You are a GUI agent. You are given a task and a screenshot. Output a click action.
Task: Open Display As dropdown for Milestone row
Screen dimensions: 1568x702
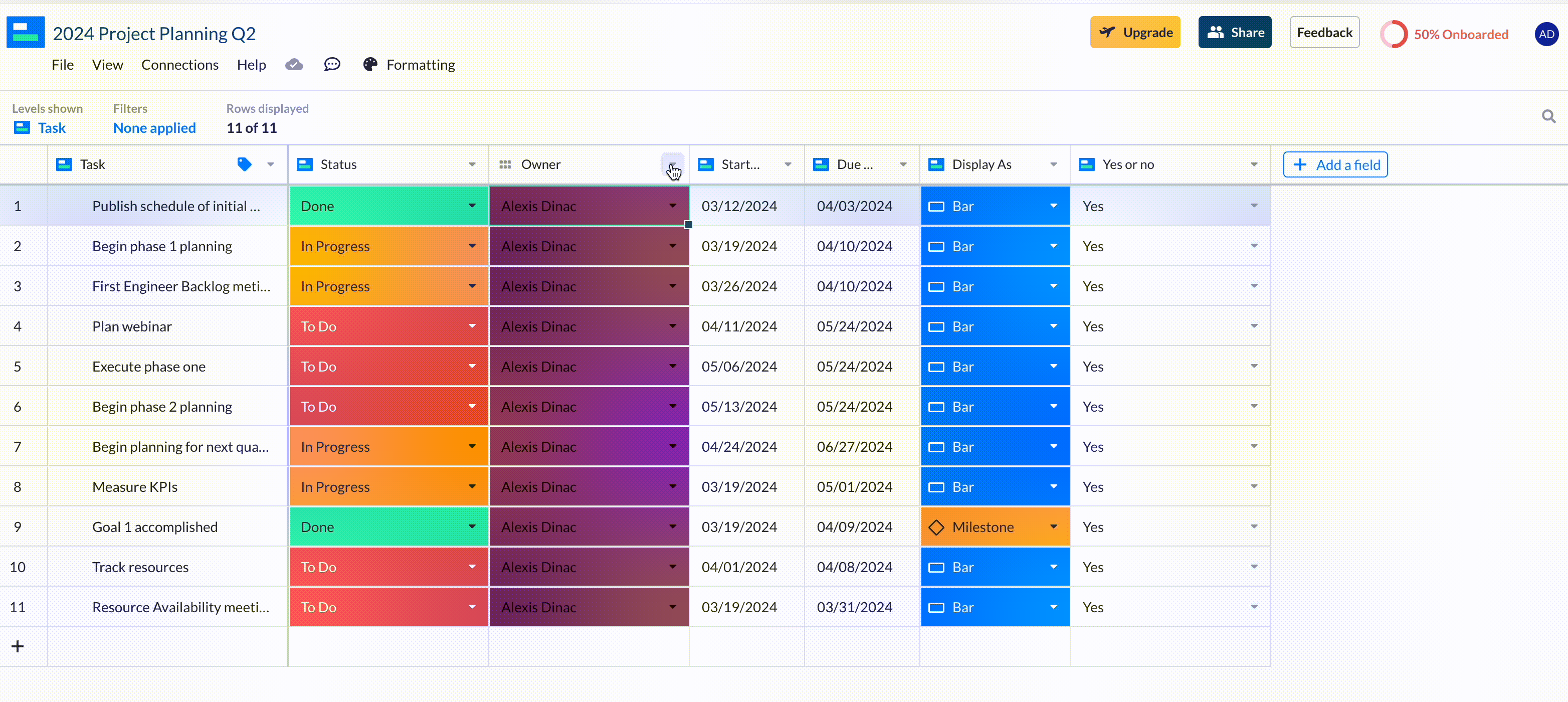coord(1053,526)
